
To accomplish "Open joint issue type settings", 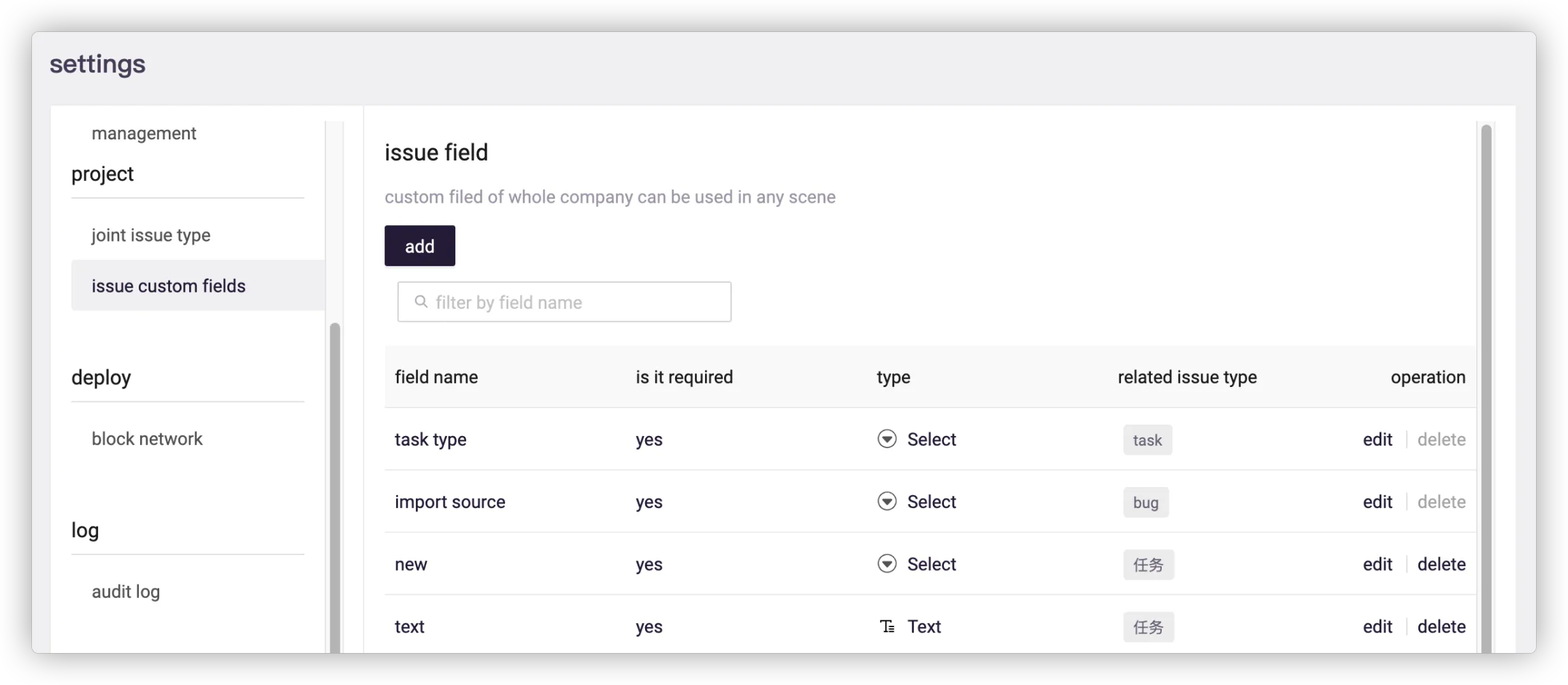I will tap(151, 235).
